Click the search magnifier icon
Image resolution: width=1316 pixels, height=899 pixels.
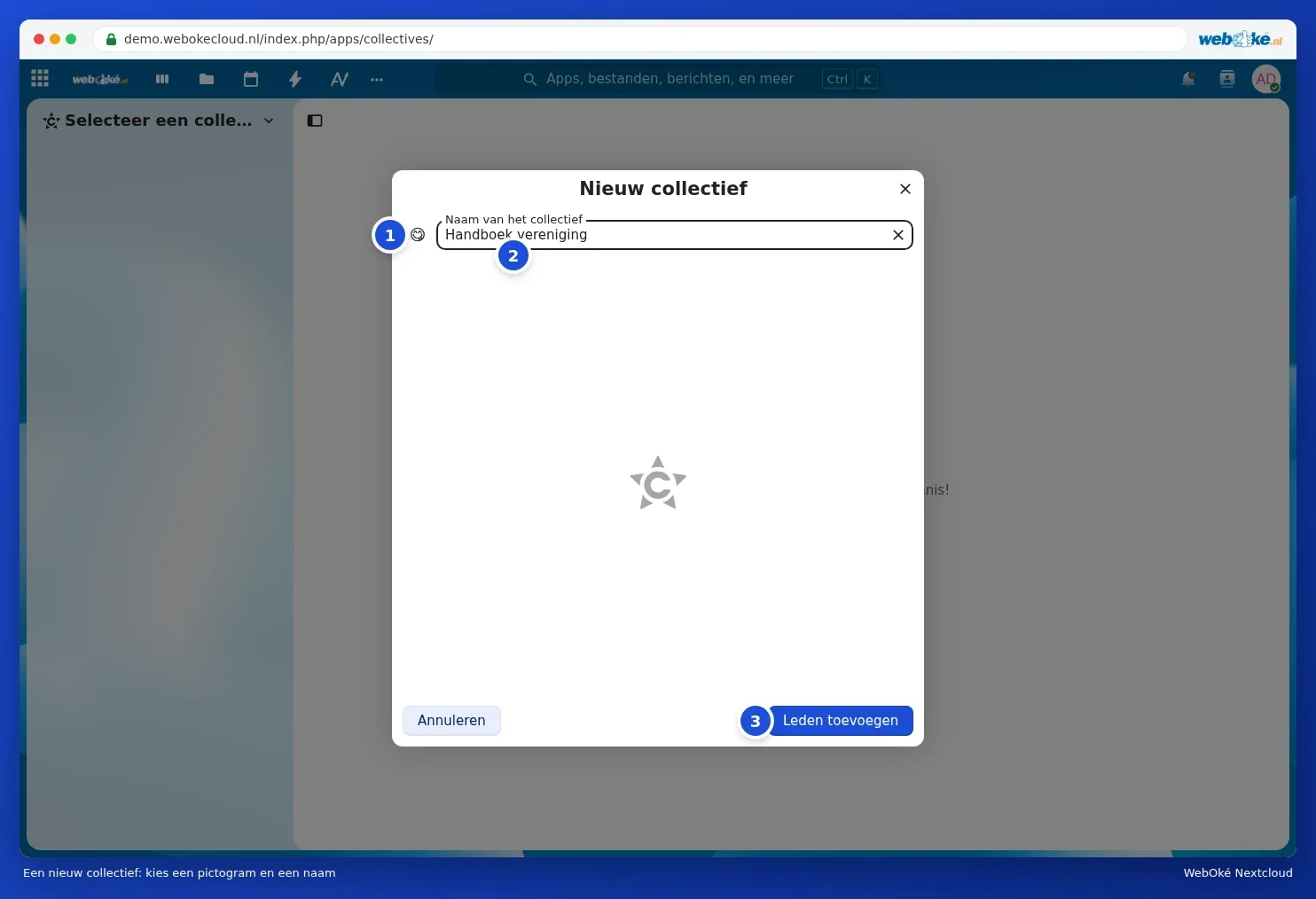[530, 79]
